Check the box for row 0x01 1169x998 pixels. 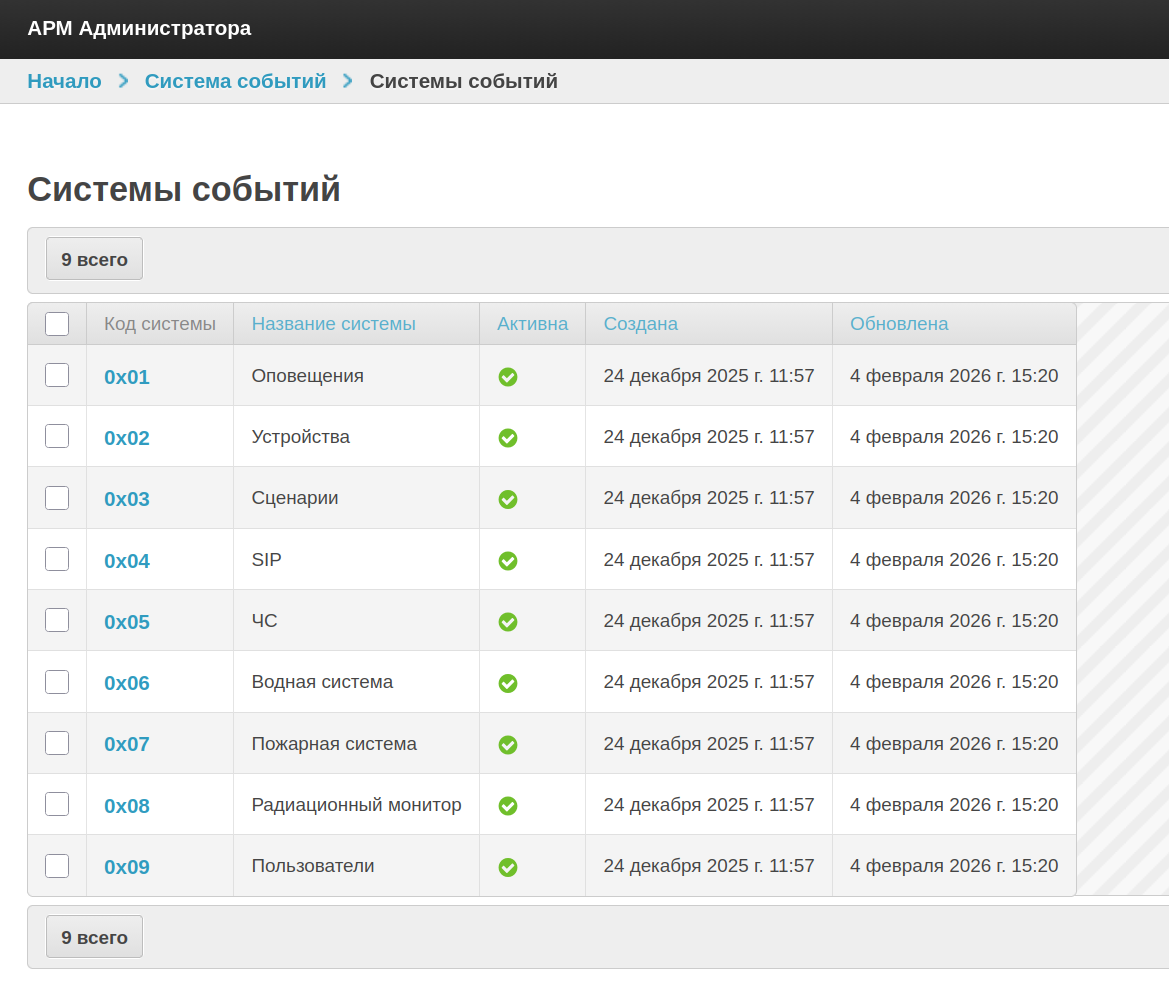tap(57, 375)
